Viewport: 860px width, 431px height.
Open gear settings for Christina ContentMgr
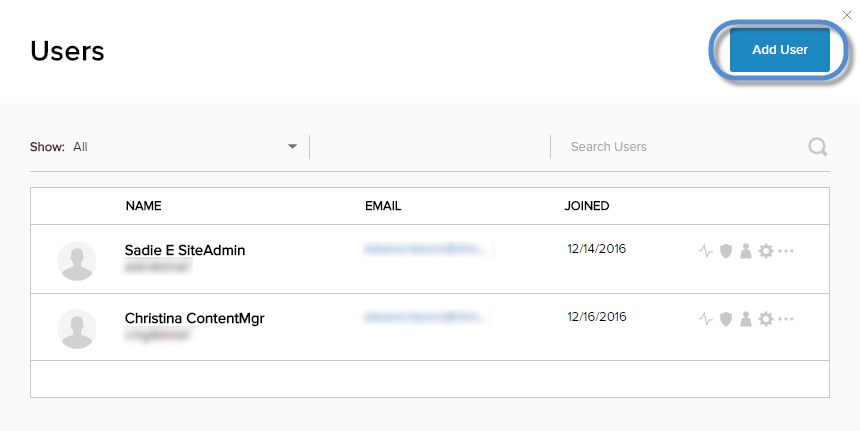(766, 319)
